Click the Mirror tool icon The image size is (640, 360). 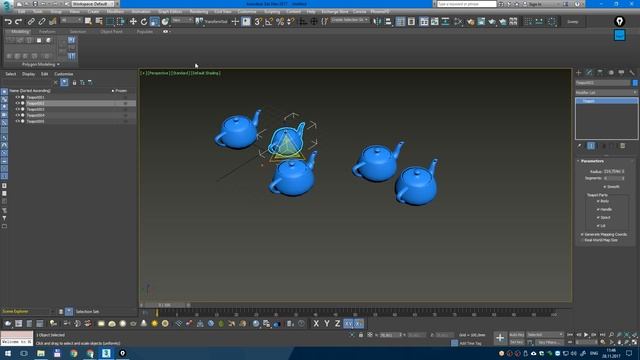click(x=377, y=21)
